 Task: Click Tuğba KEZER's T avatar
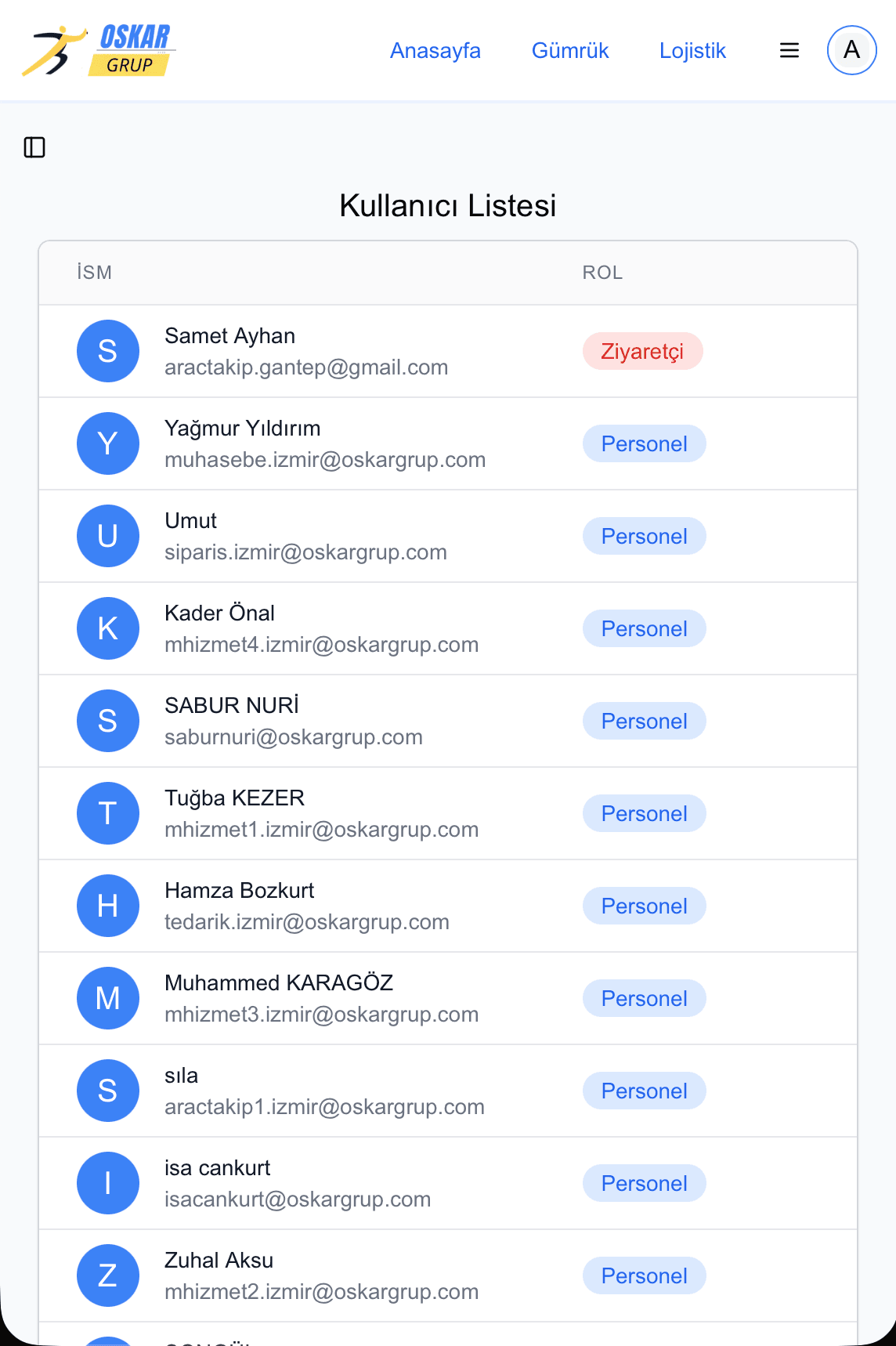(108, 813)
